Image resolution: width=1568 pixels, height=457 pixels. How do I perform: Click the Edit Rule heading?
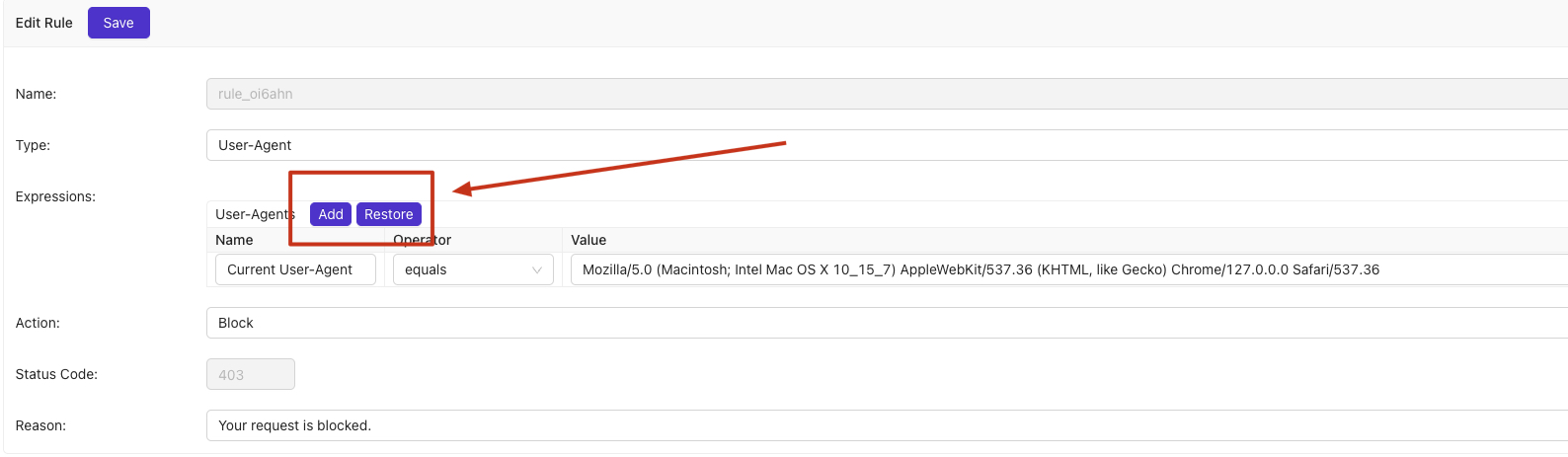click(x=44, y=23)
